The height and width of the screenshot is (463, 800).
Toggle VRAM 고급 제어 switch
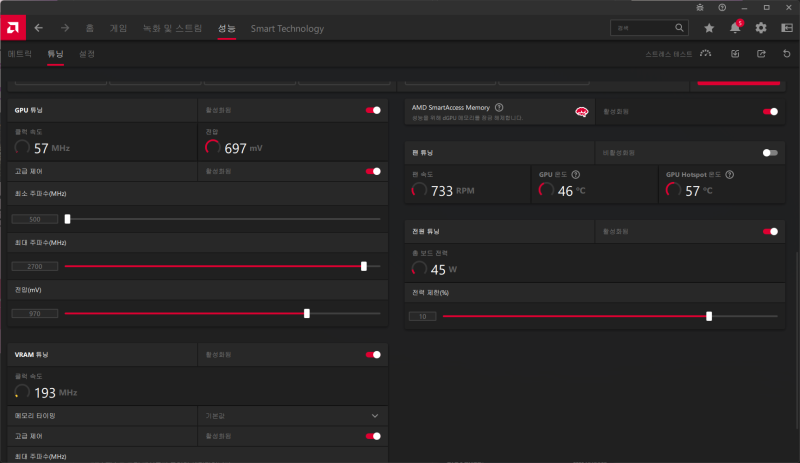point(373,436)
